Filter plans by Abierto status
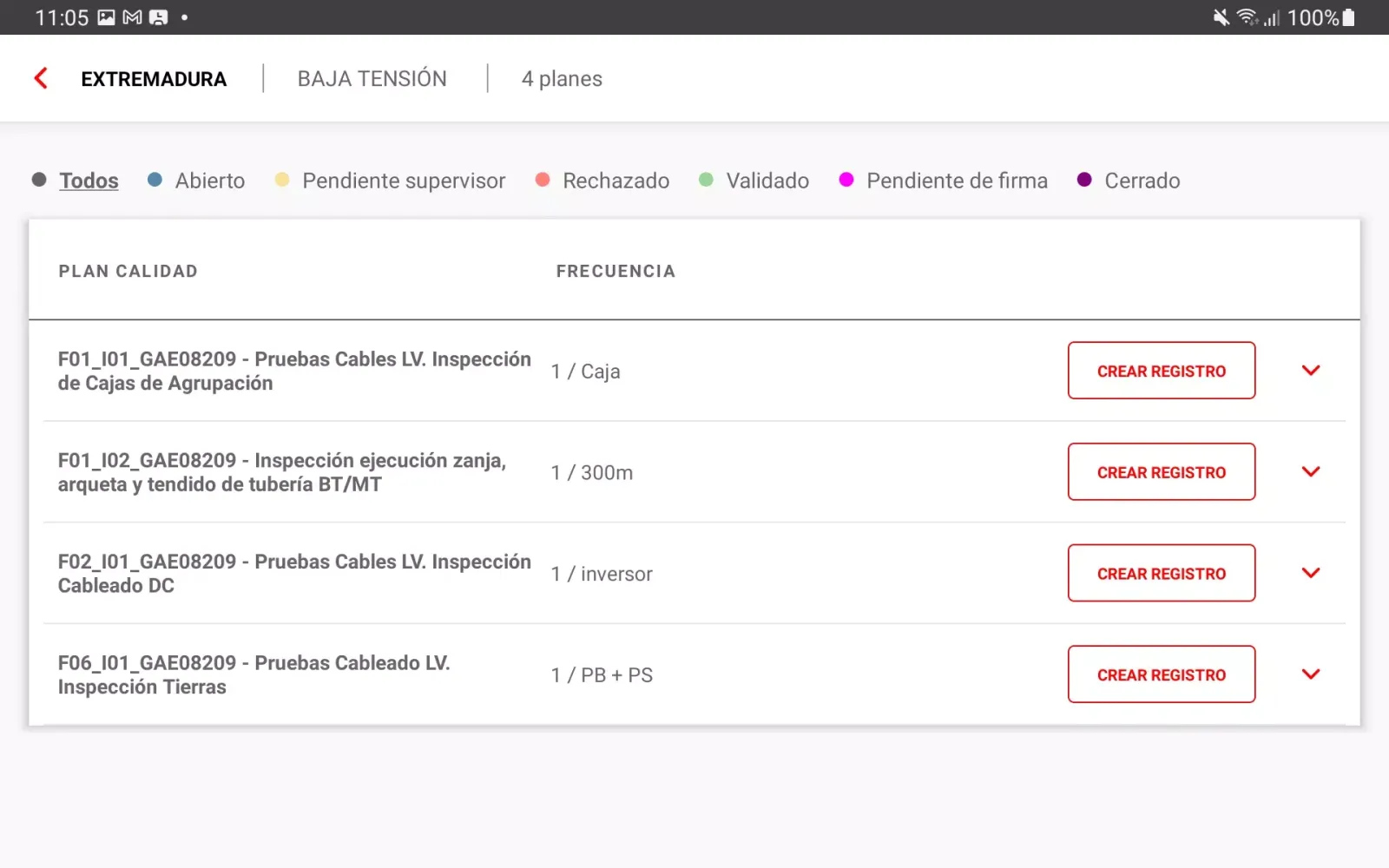 (209, 181)
